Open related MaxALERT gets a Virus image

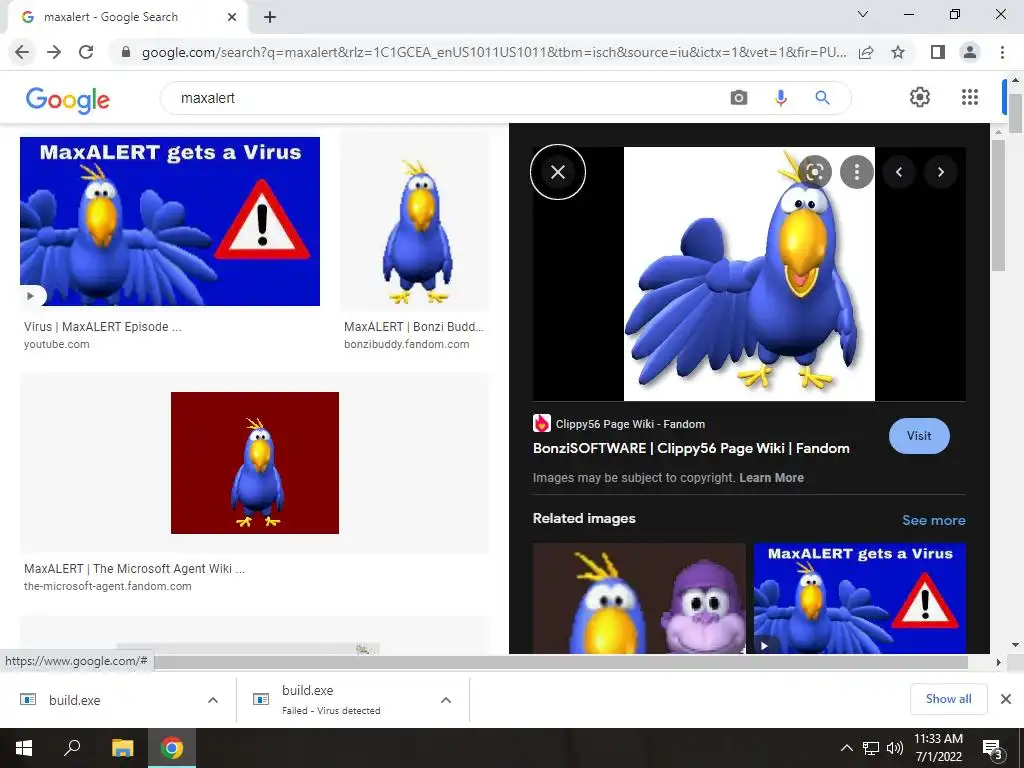click(859, 598)
